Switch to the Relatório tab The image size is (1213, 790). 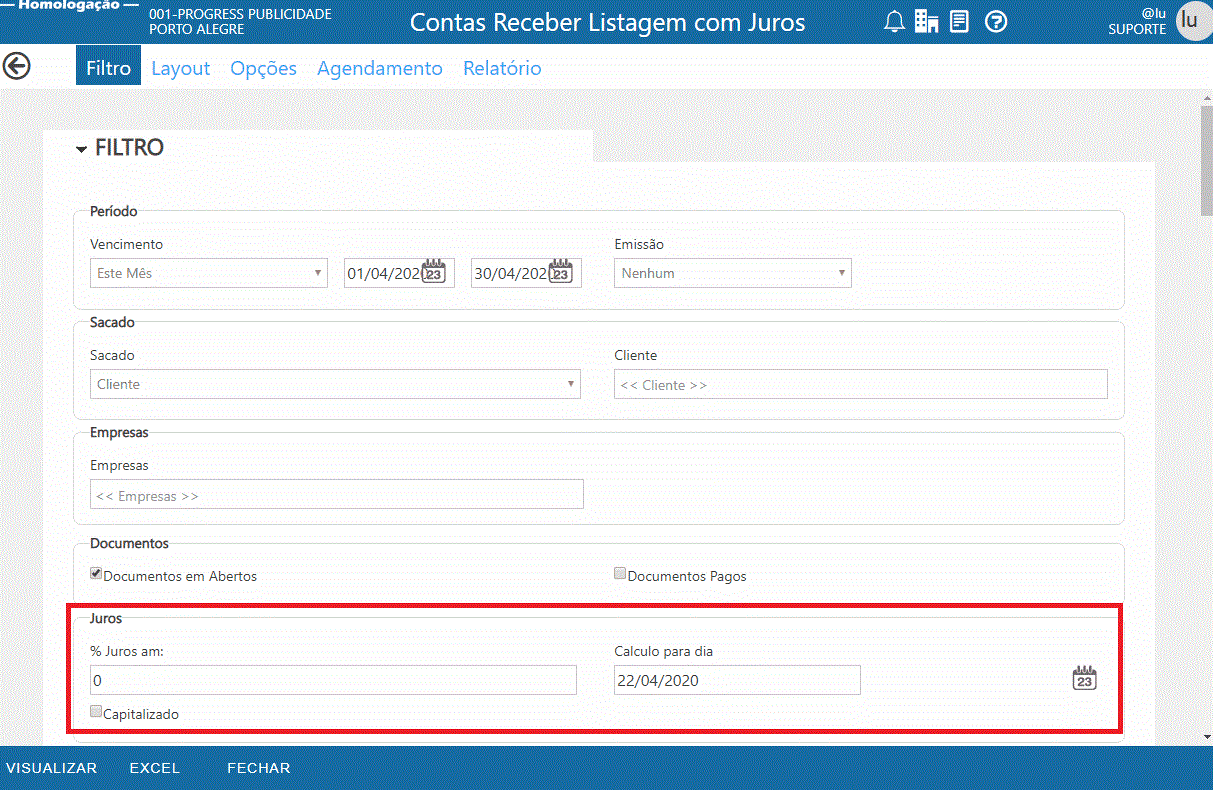[502, 68]
